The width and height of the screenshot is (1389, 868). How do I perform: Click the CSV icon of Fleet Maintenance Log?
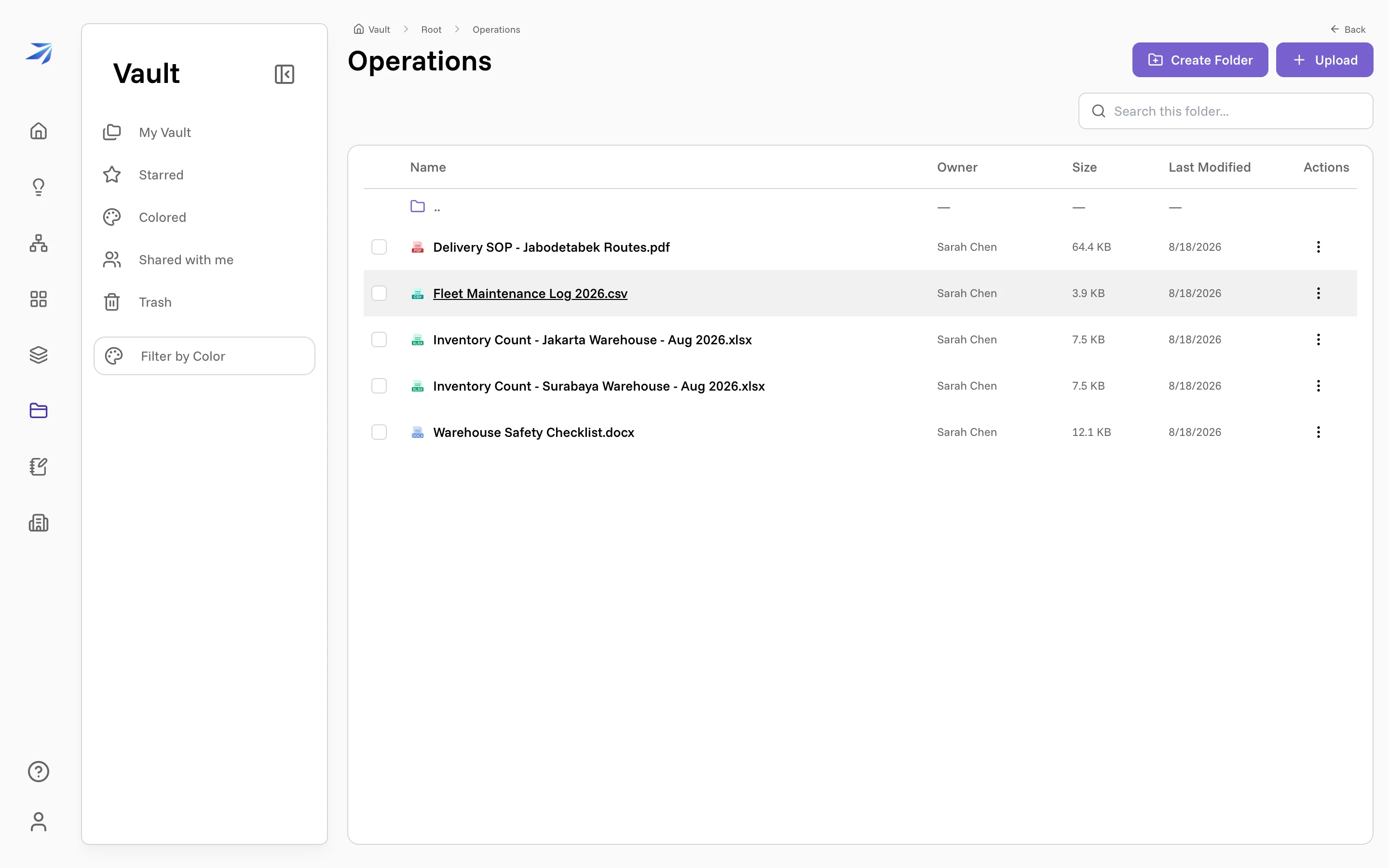417,293
